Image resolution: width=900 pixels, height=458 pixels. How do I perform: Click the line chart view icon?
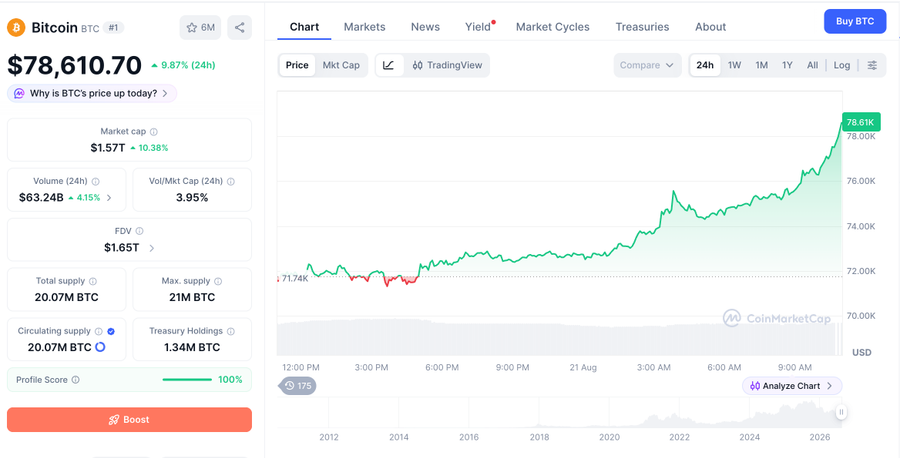coord(389,65)
